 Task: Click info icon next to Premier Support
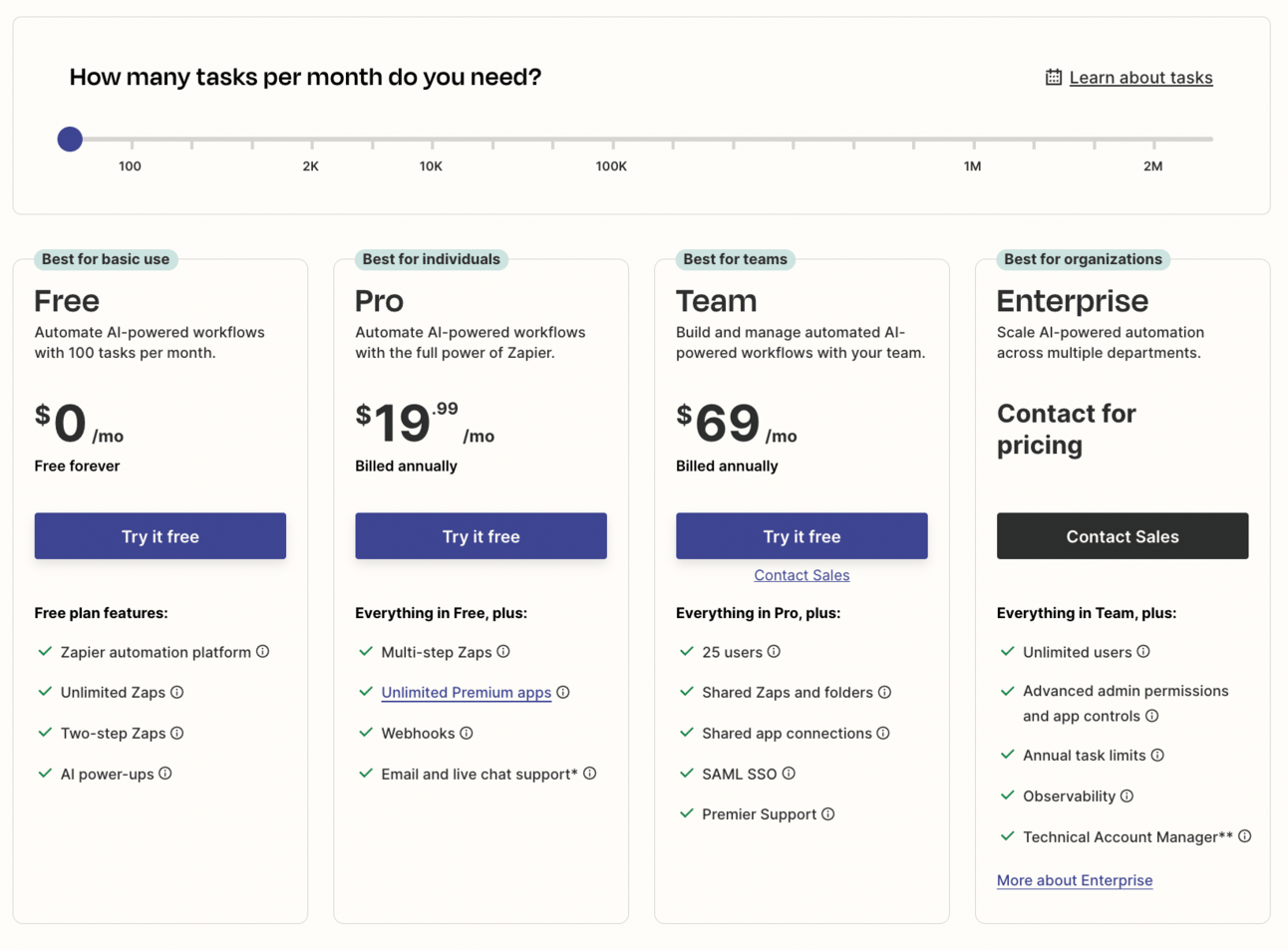pos(827,813)
